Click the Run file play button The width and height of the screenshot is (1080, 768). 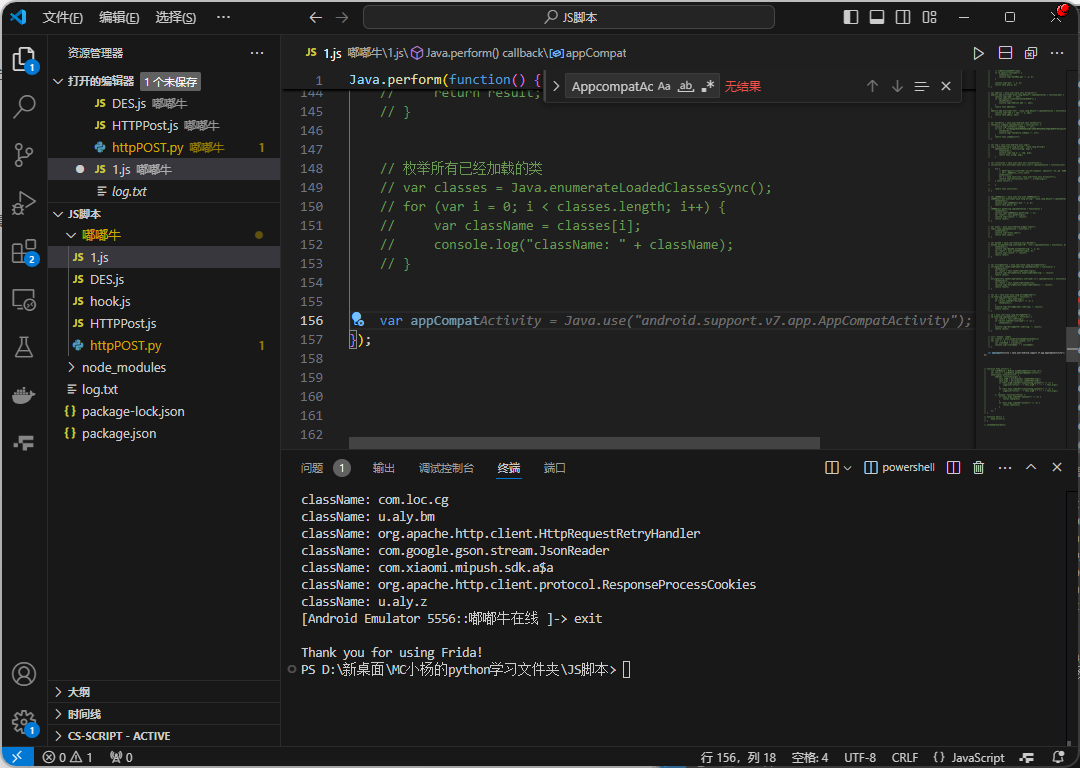978,53
